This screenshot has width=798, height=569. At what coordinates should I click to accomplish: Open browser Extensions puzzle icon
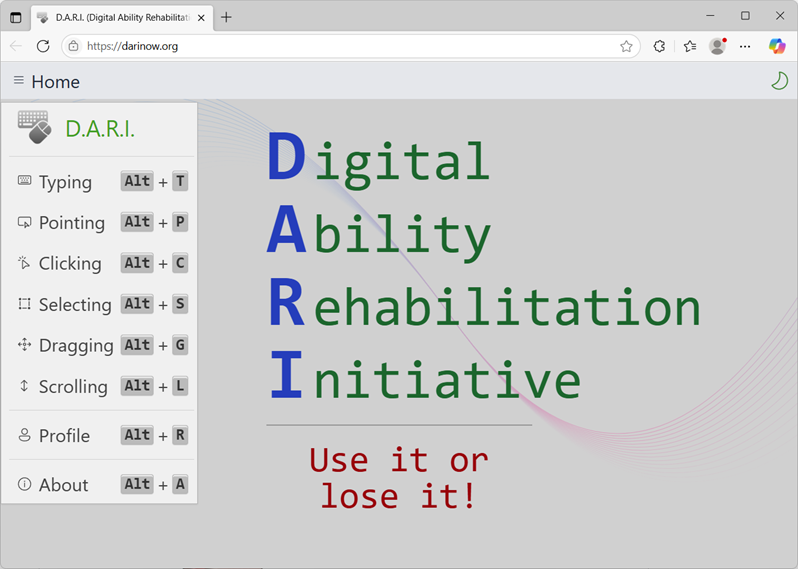pyautogui.click(x=659, y=46)
